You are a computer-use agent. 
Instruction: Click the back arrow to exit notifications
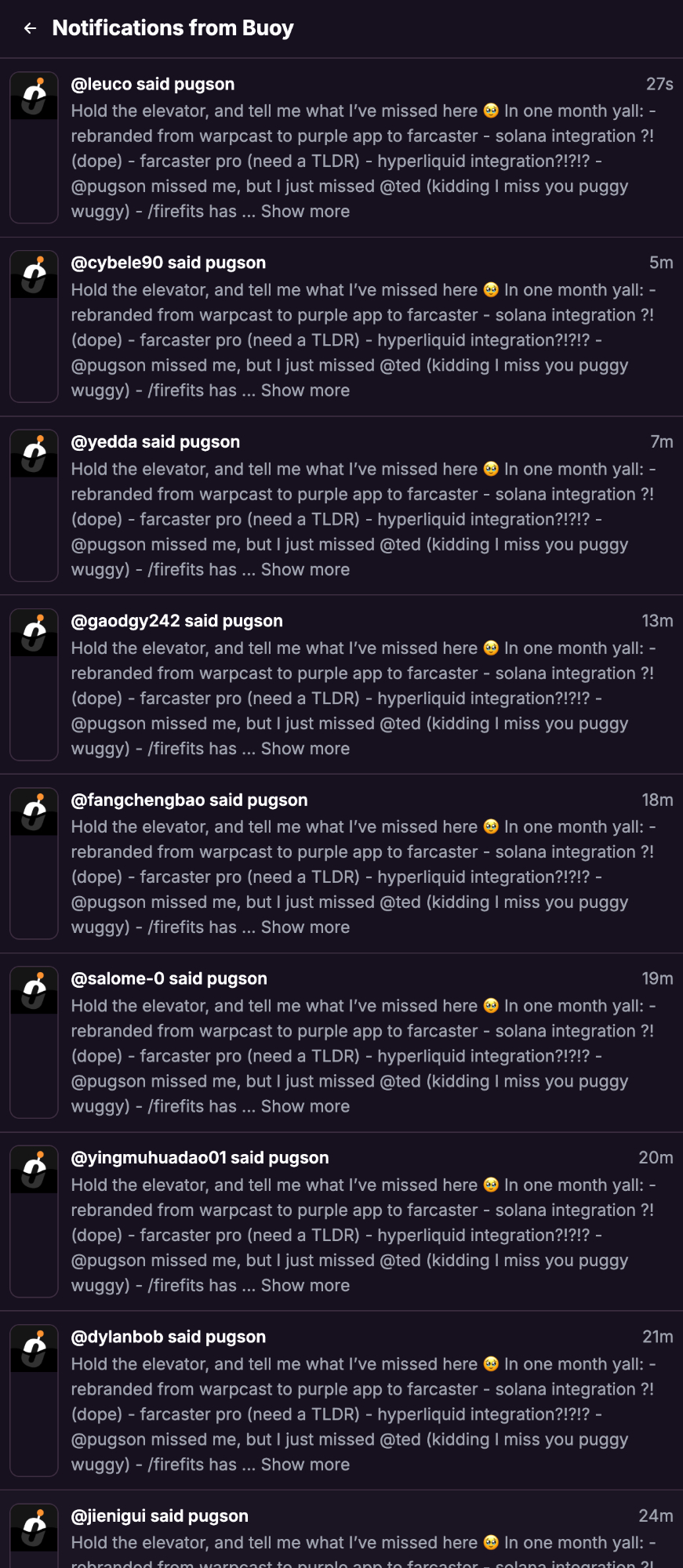pos(30,28)
